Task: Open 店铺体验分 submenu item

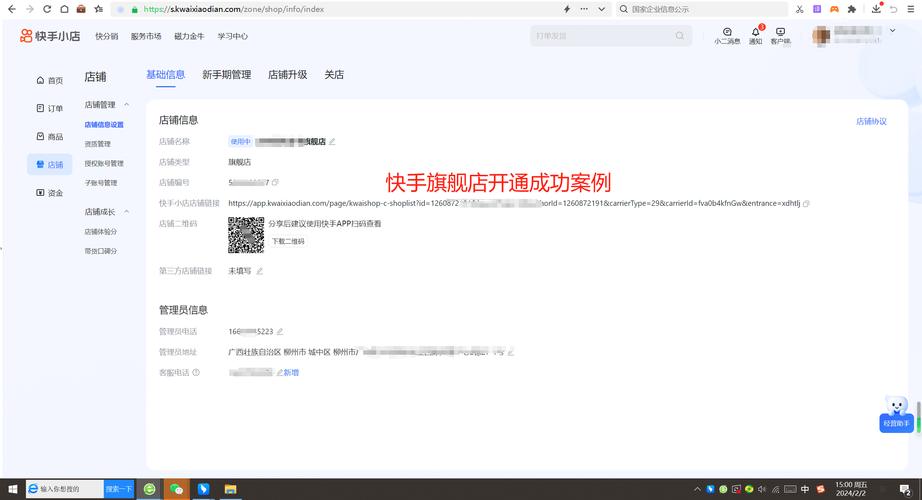Action: (101, 232)
